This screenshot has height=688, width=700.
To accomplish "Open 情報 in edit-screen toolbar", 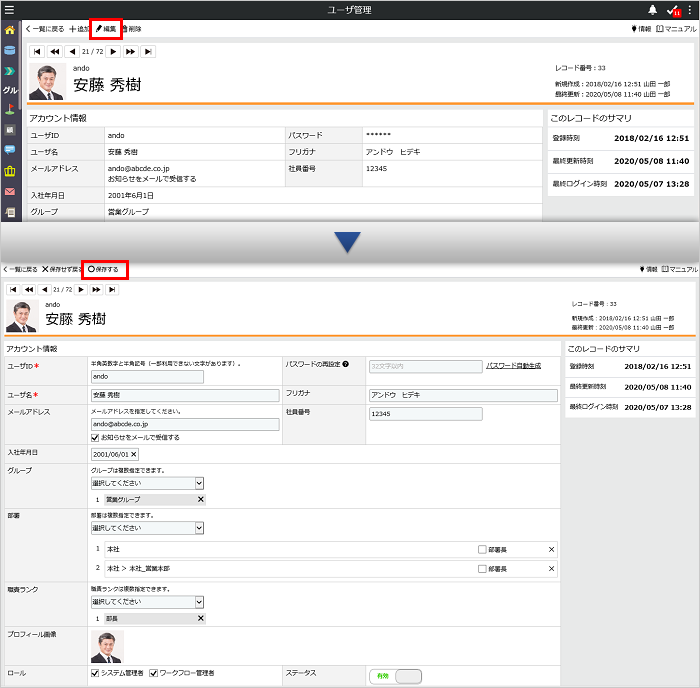I will point(649,269).
